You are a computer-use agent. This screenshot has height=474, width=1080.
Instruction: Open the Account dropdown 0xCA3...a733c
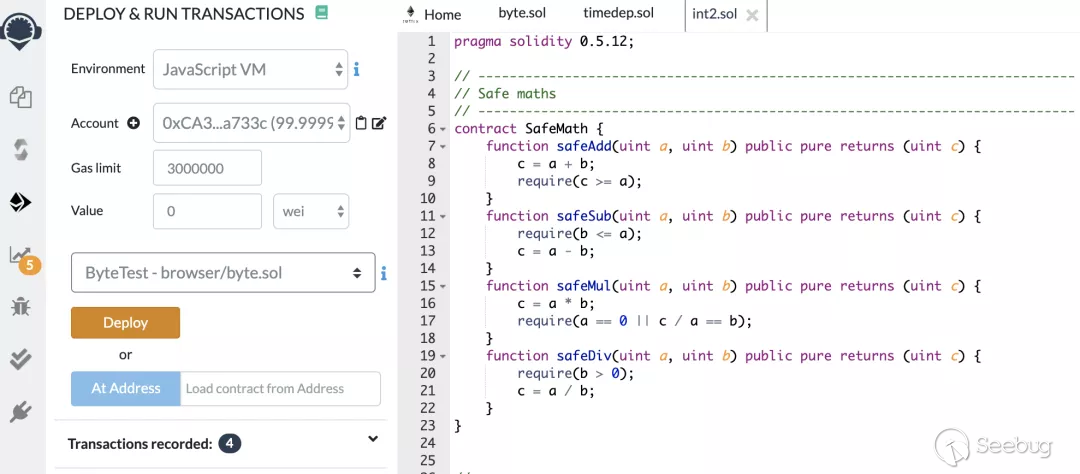(x=251, y=123)
